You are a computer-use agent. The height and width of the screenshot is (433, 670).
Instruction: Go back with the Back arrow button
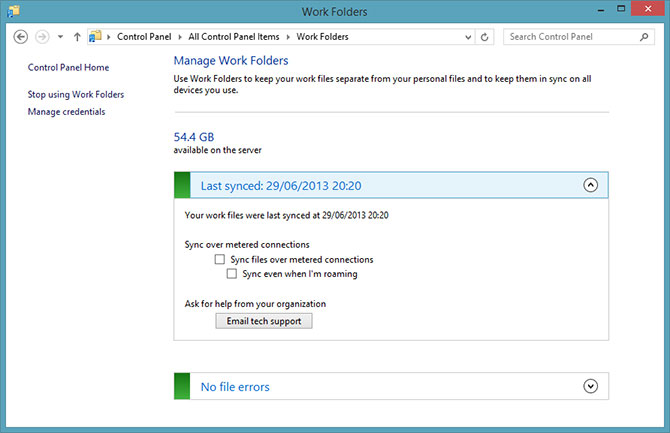click(x=21, y=37)
